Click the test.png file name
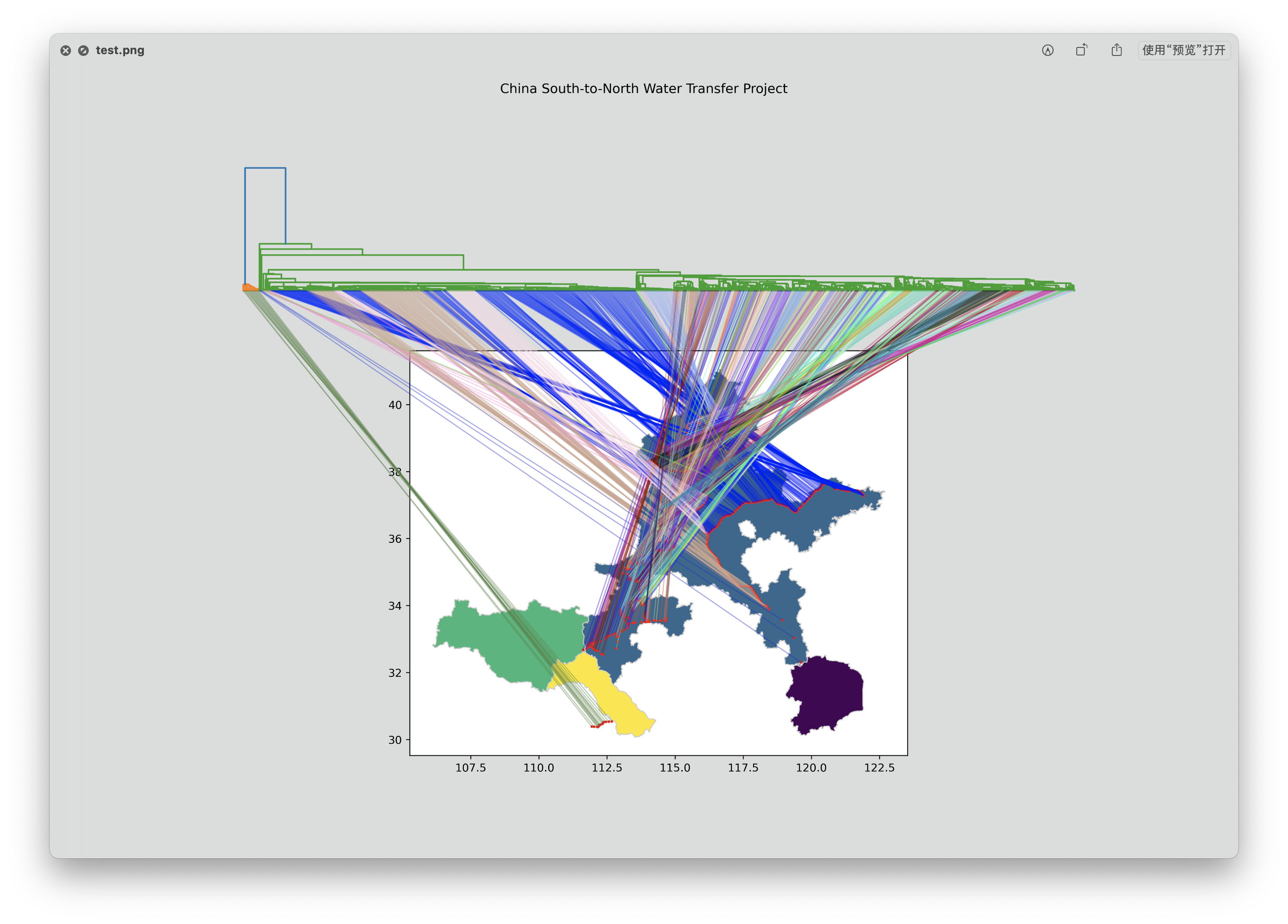 [x=120, y=51]
